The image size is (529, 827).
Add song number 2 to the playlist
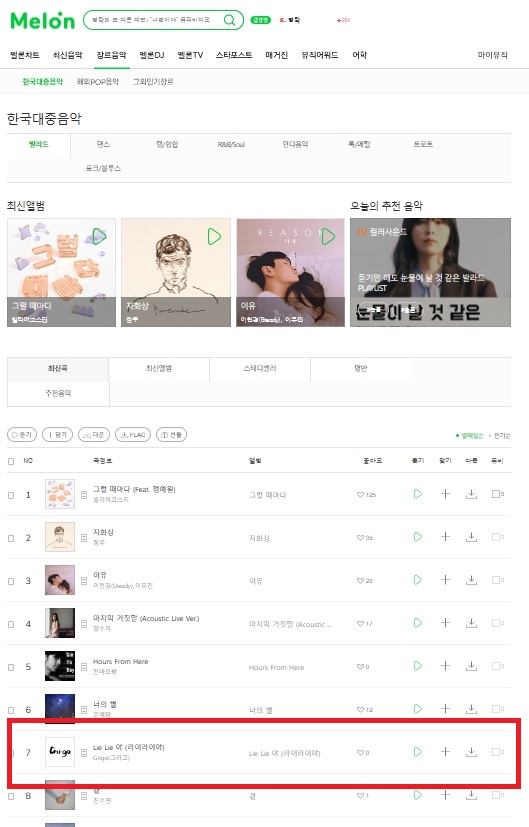tap(445, 537)
